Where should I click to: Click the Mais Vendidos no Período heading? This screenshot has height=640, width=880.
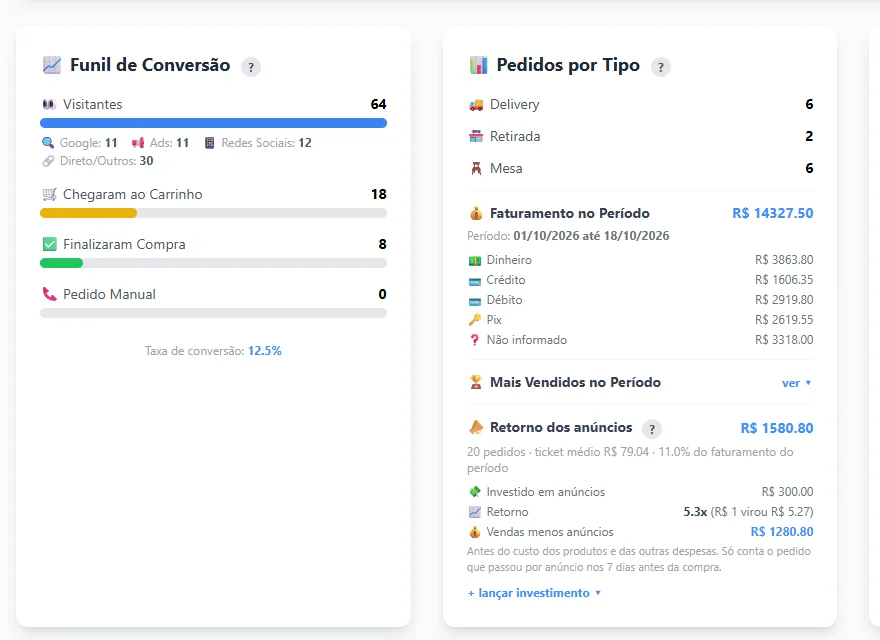(575, 382)
